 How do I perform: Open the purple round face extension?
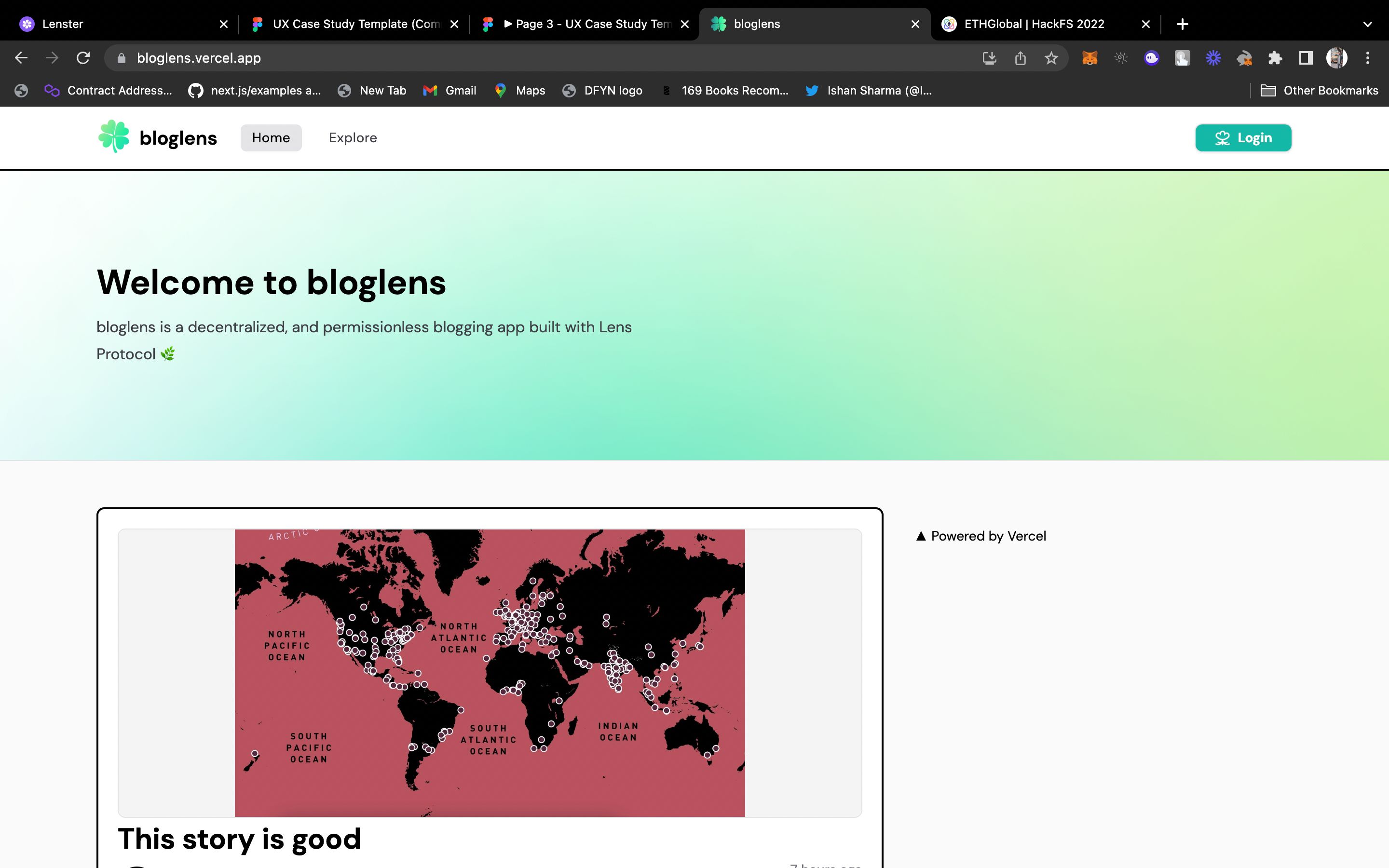click(x=1151, y=58)
